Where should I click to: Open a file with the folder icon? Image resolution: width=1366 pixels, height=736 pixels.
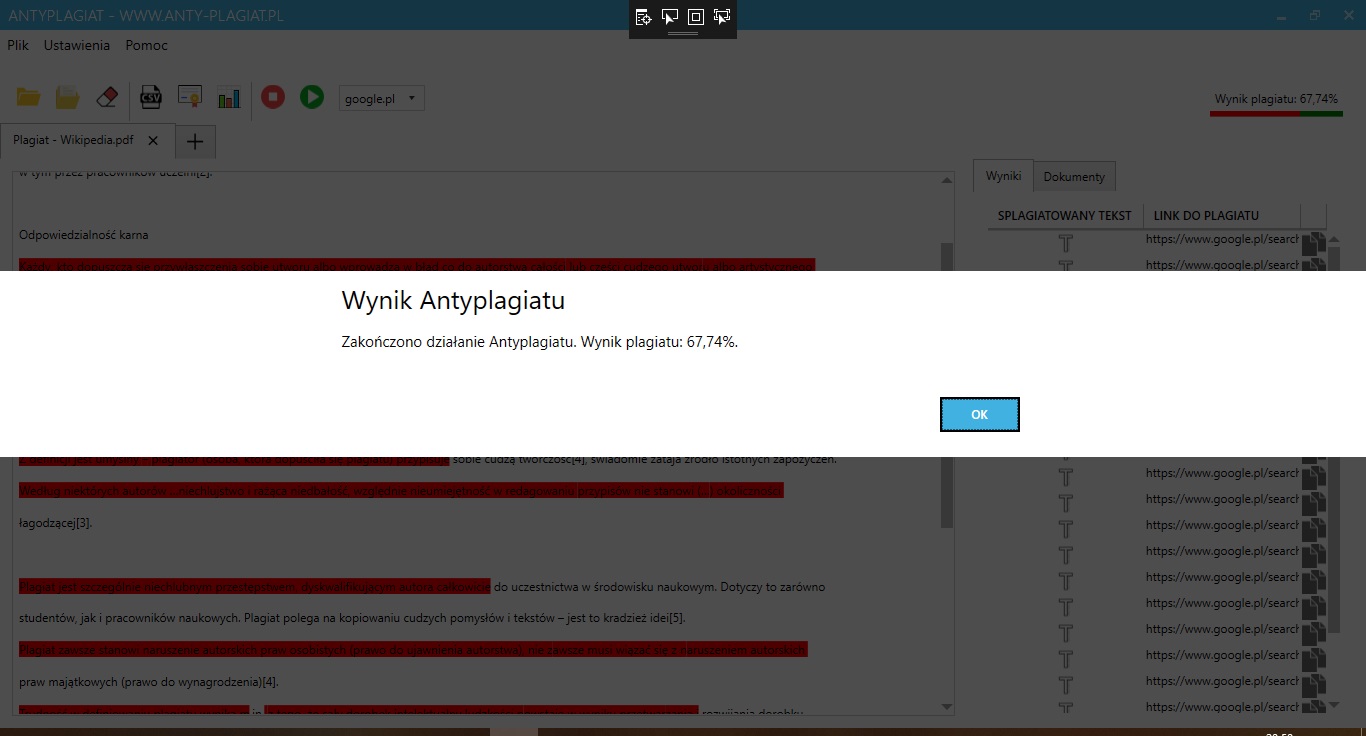pos(28,97)
